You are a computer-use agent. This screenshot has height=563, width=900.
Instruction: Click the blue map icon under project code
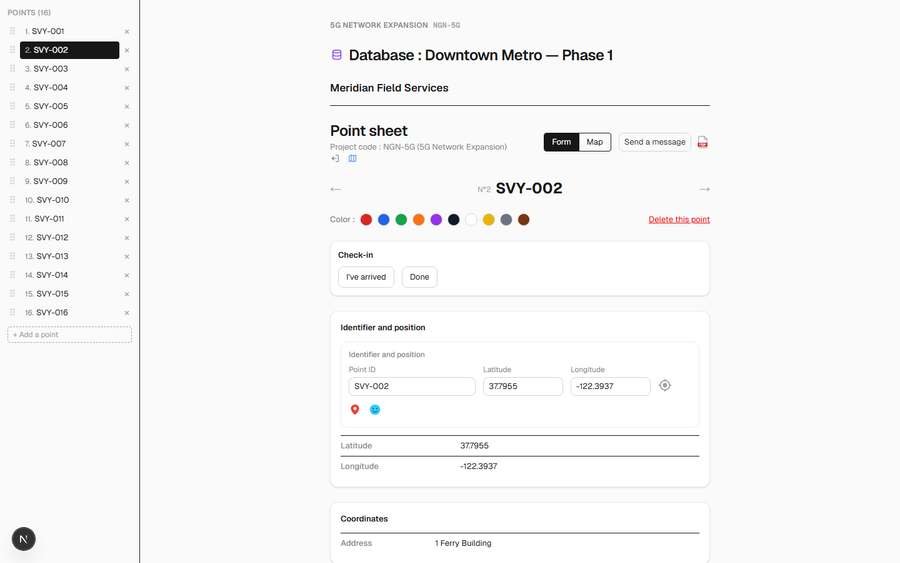352,158
